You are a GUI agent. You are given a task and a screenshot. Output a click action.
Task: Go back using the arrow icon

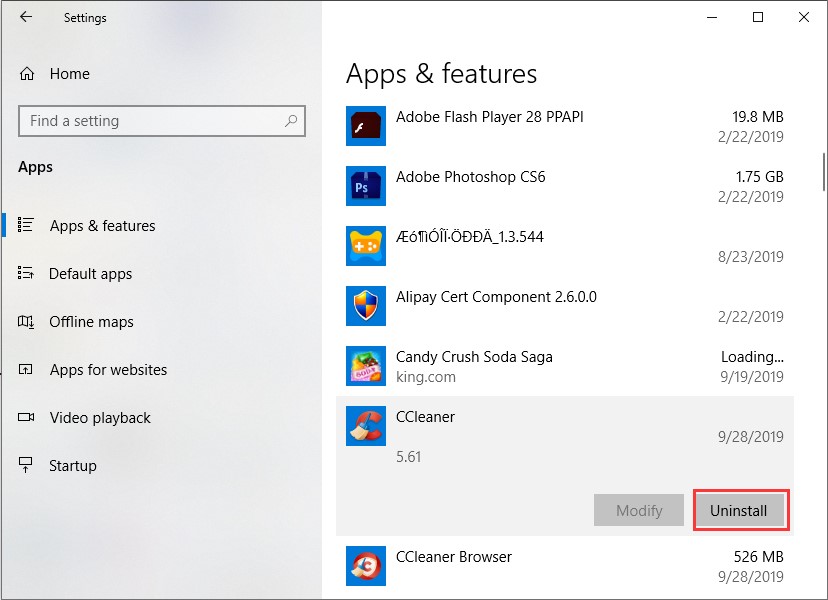point(26,17)
